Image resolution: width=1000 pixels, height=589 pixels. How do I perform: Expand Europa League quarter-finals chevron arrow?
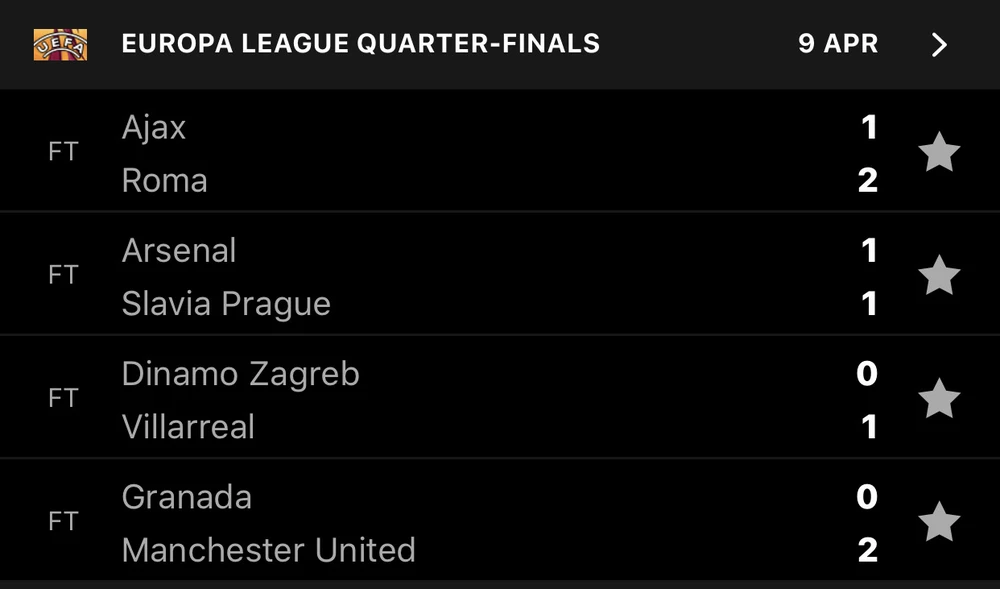point(939,45)
